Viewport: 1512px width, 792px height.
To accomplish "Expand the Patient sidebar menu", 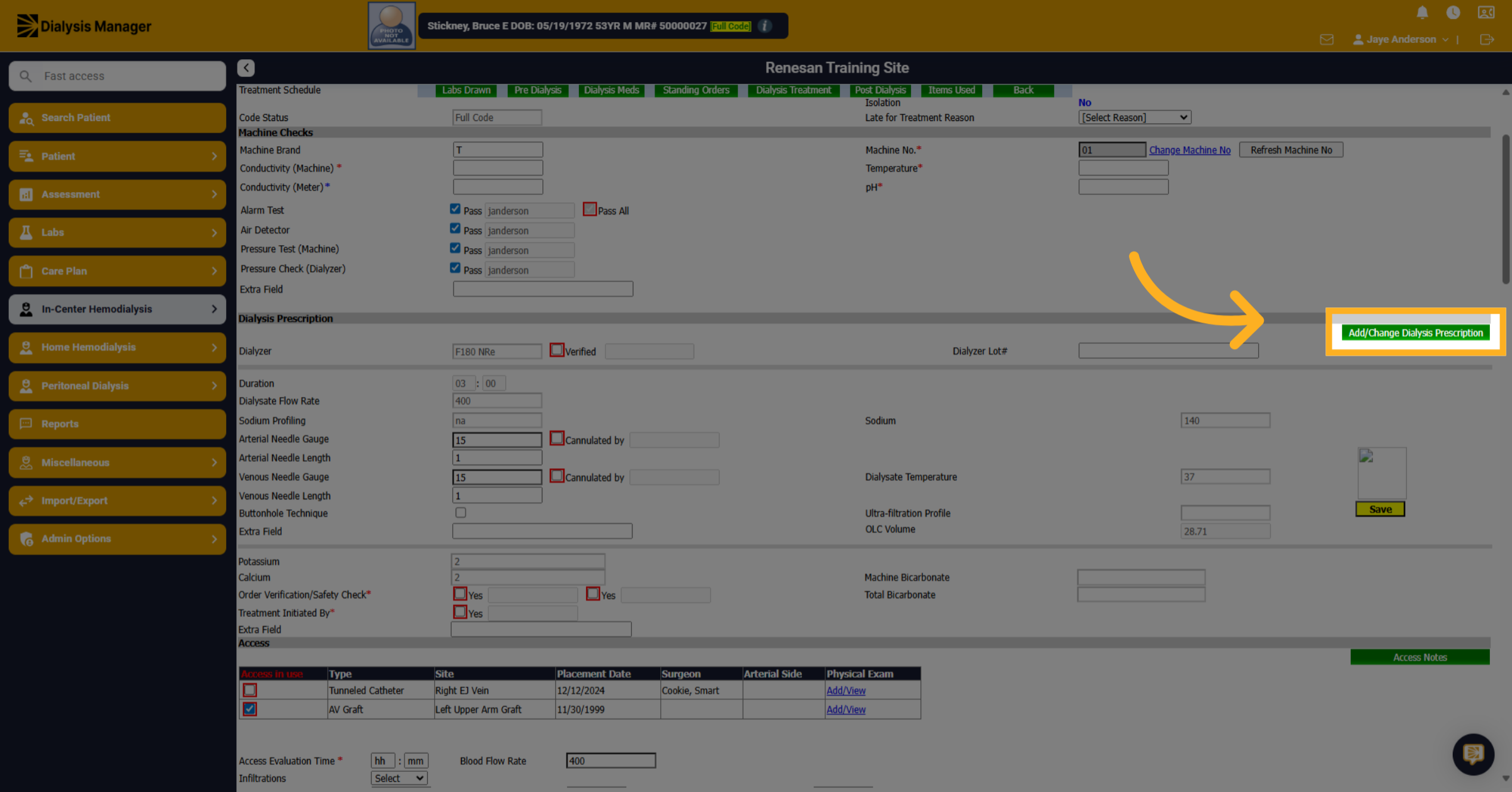I will pos(117,156).
